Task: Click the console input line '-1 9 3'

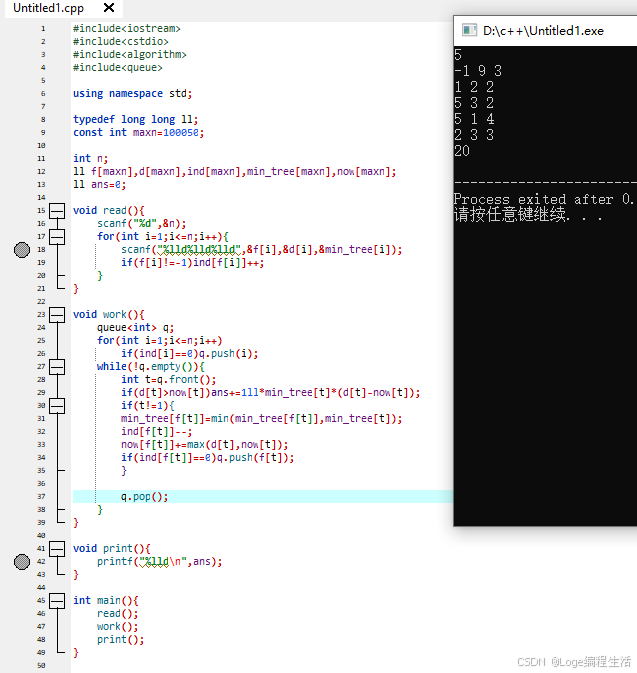Action: pyautogui.click(x=478, y=71)
